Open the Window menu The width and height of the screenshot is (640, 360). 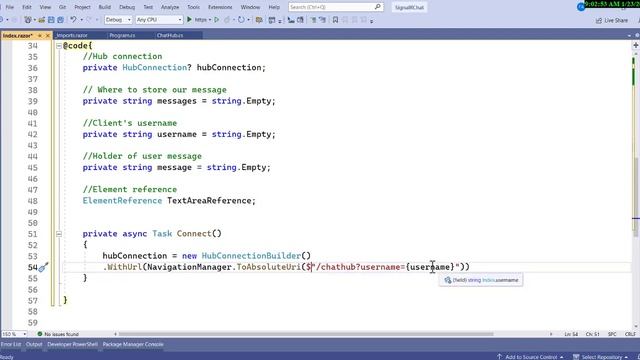250,7
